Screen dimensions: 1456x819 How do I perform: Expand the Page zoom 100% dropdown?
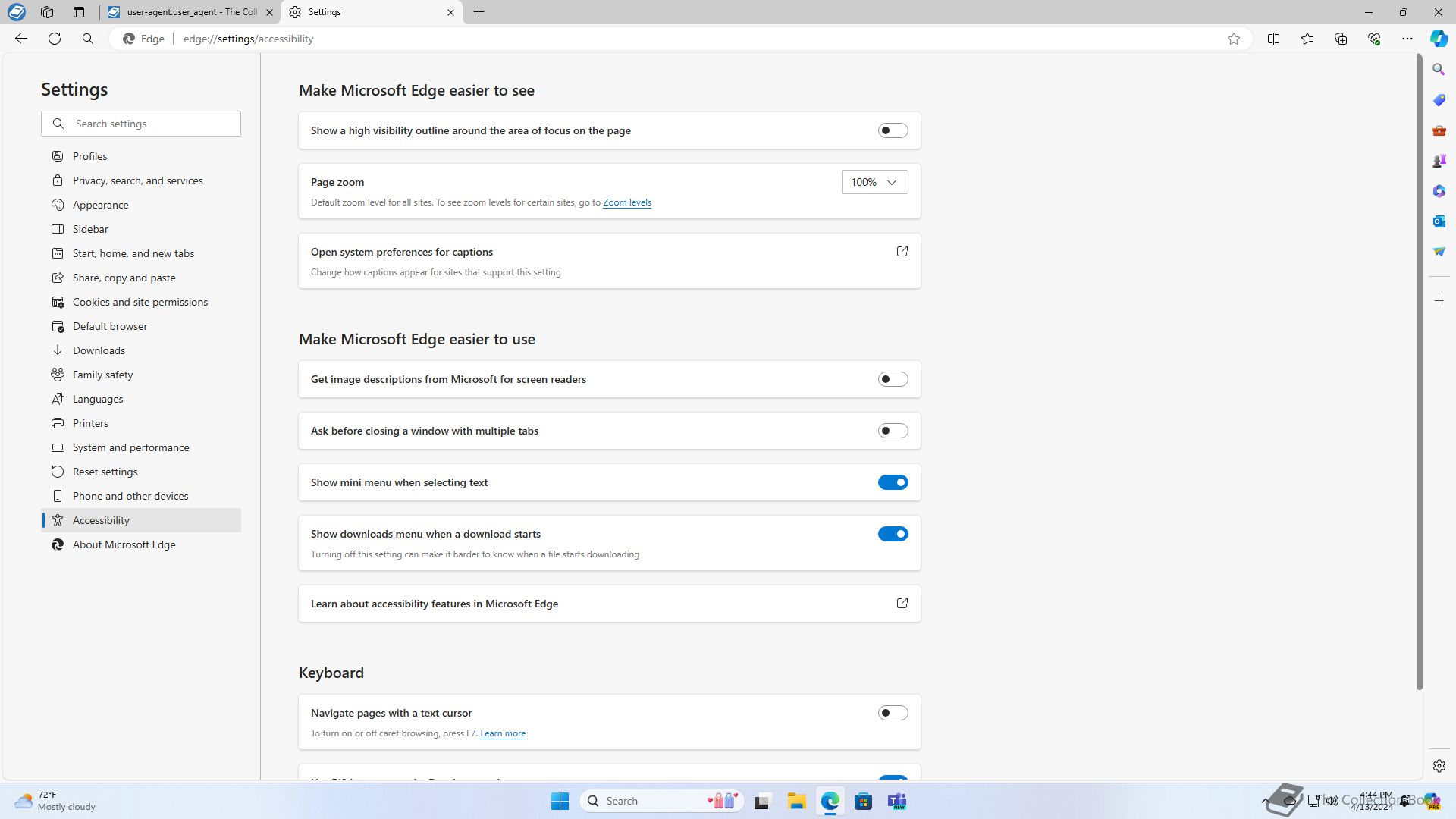pos(874,182)
